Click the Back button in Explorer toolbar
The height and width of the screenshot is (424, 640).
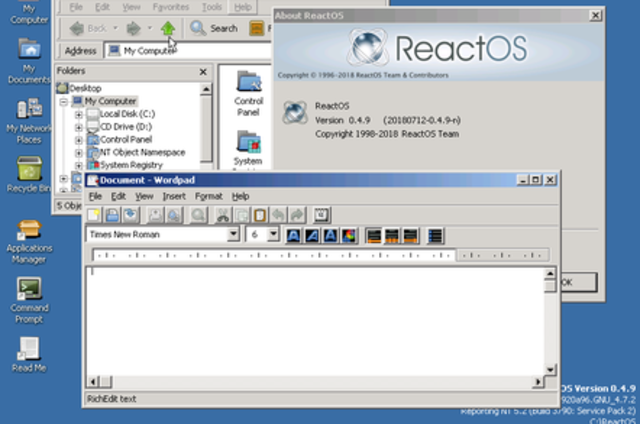(88, 28)
